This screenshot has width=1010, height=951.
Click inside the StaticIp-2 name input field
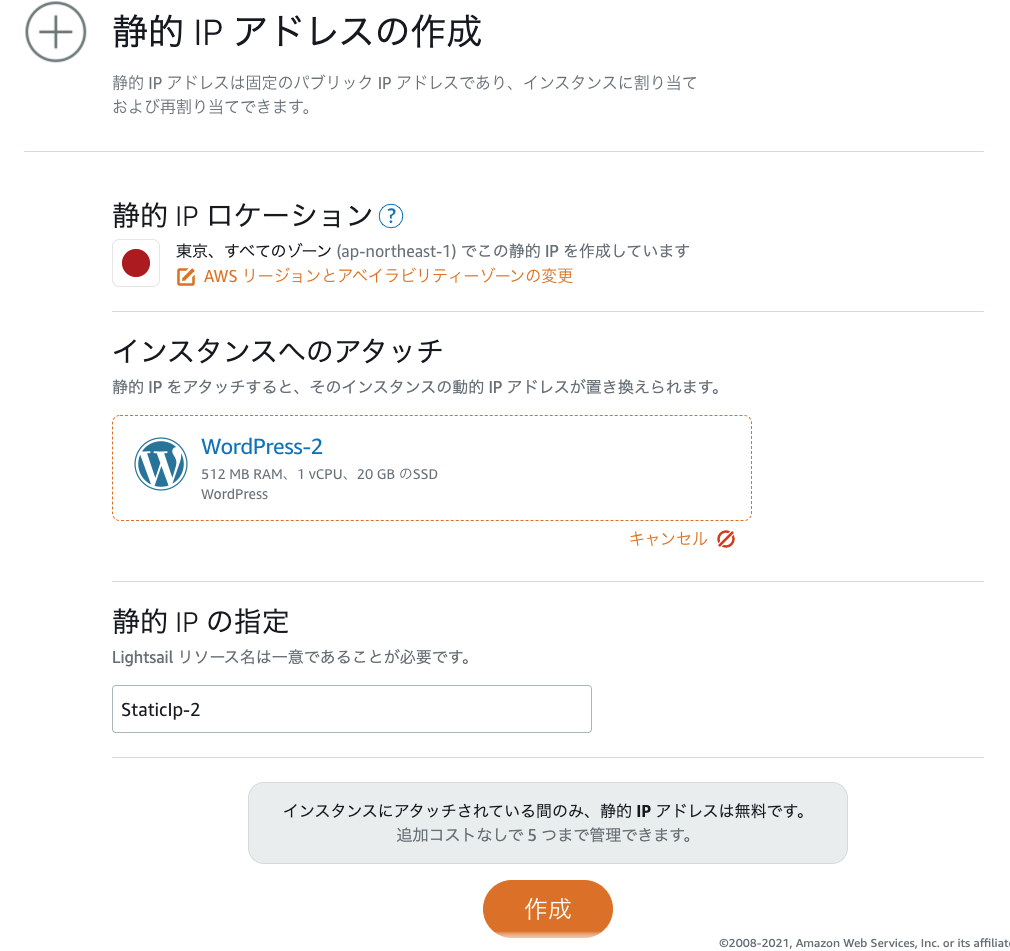[x=351, y=708]
